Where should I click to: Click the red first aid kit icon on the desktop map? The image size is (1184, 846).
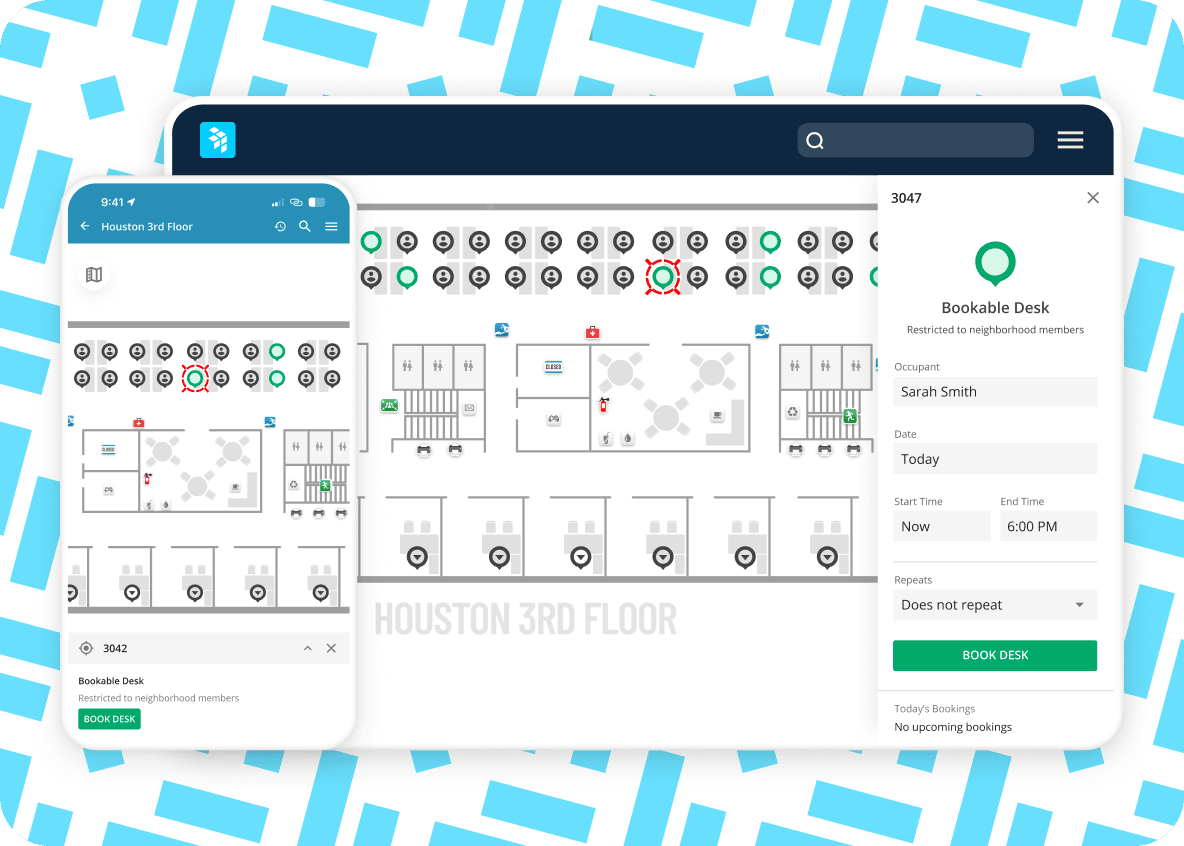click(592, 332)
